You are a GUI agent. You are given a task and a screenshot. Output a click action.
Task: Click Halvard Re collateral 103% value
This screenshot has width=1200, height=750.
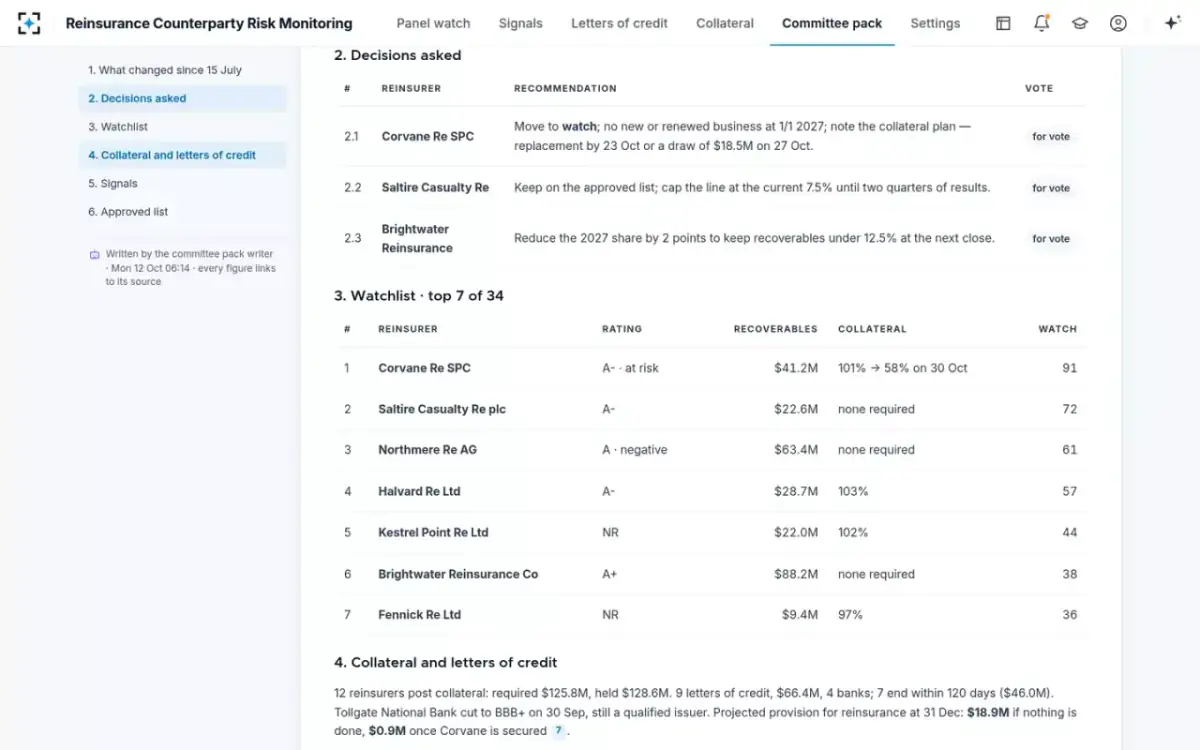(x=853, y=491)
